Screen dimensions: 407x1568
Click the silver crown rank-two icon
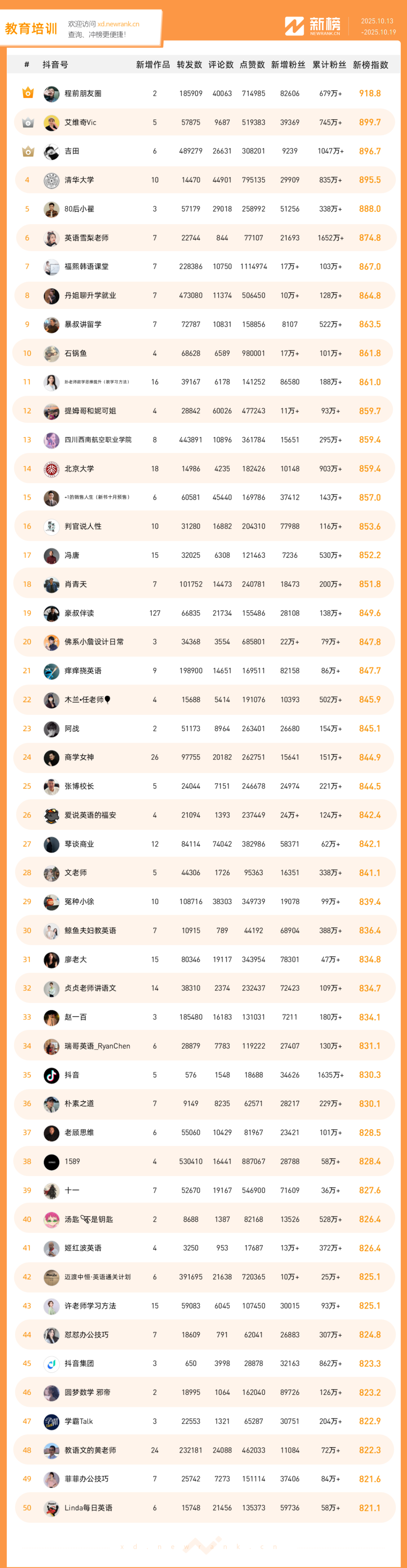pyautogui.click(x=28, y=122)
